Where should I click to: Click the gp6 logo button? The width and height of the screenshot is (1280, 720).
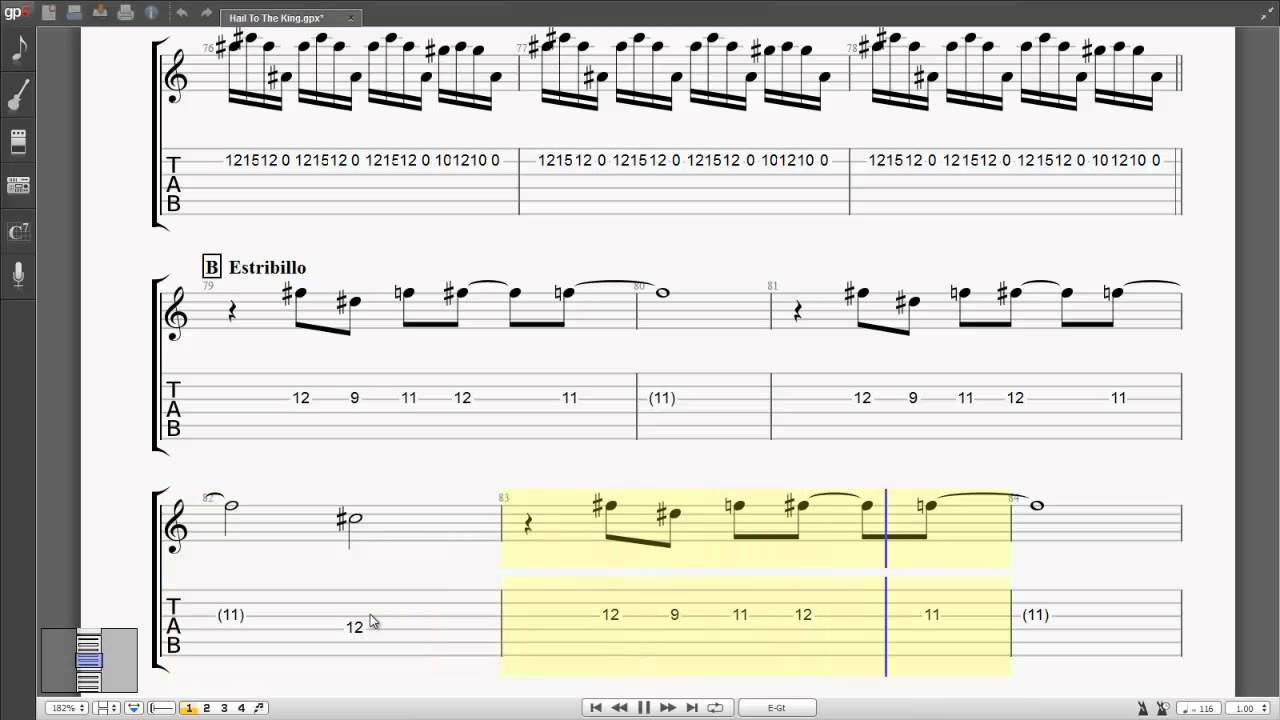[x=16, y=11]
